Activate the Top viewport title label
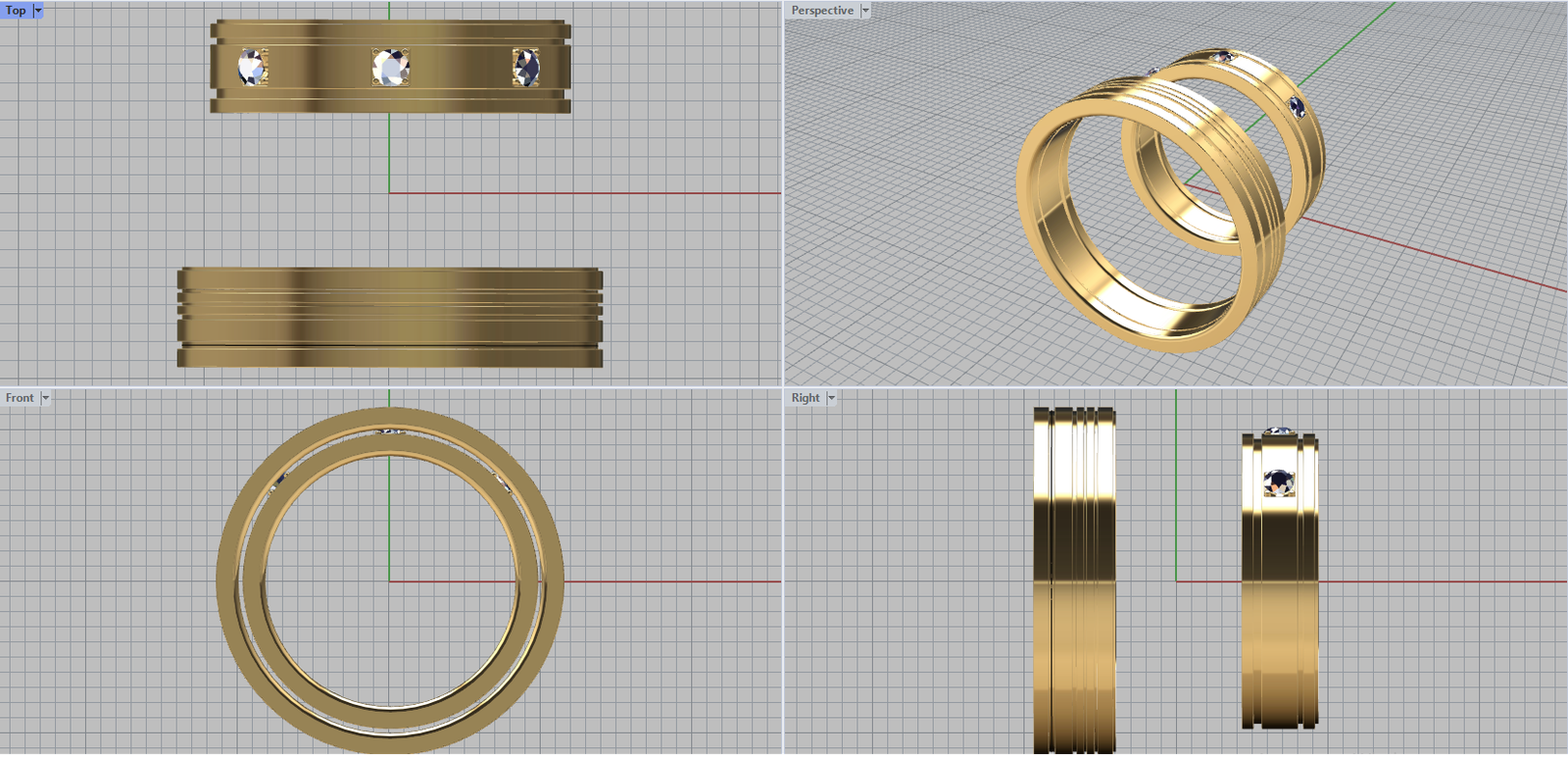 [x=17, y=10]
